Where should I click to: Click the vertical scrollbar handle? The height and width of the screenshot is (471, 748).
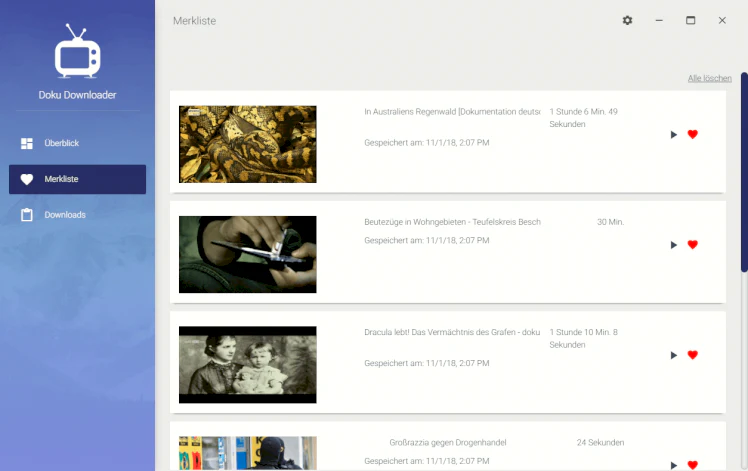tap(744, 173)
